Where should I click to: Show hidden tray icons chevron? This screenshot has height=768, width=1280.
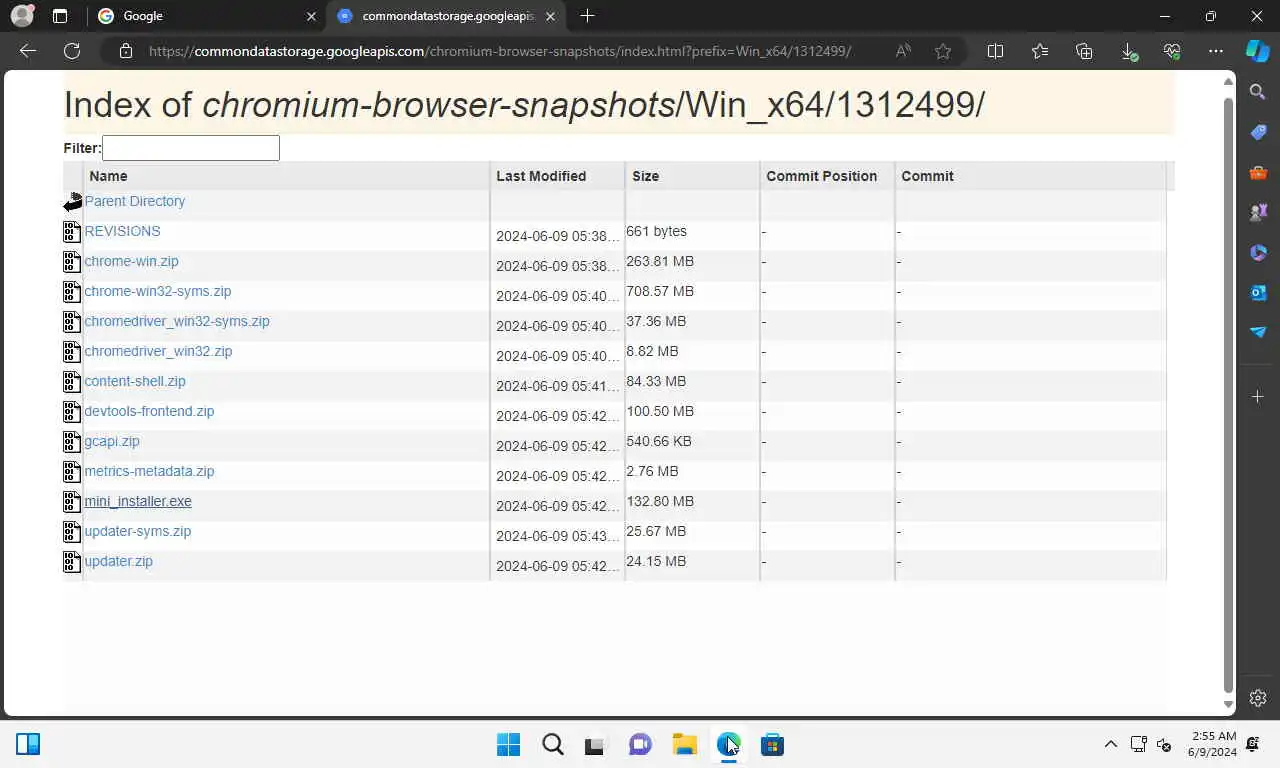point(1110,744)
